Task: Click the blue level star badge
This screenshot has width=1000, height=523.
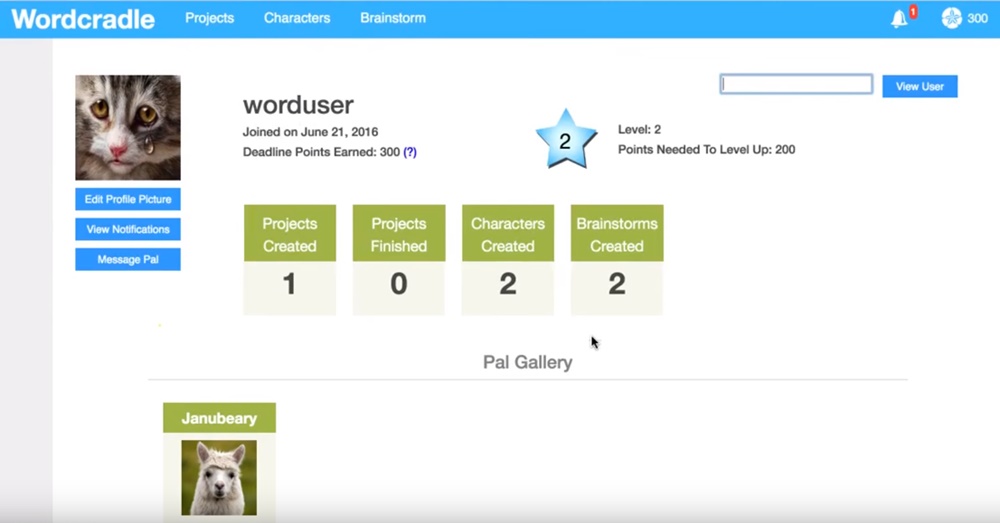Action: 565,140
